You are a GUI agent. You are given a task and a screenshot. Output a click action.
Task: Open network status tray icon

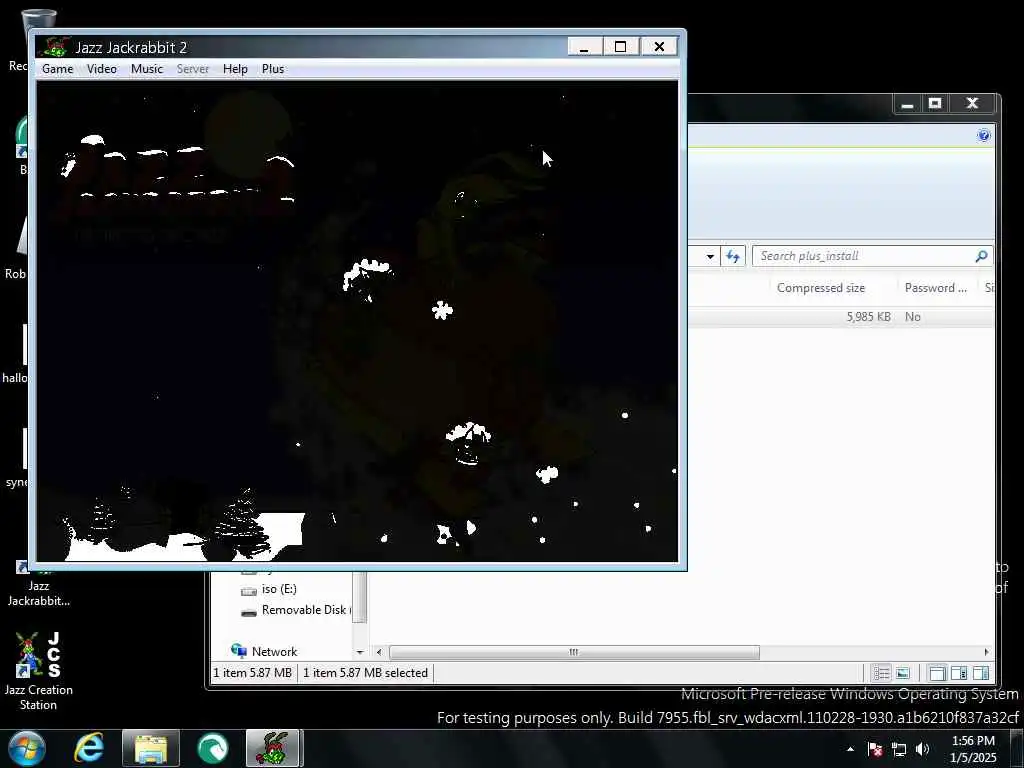[x=899, y=749]
